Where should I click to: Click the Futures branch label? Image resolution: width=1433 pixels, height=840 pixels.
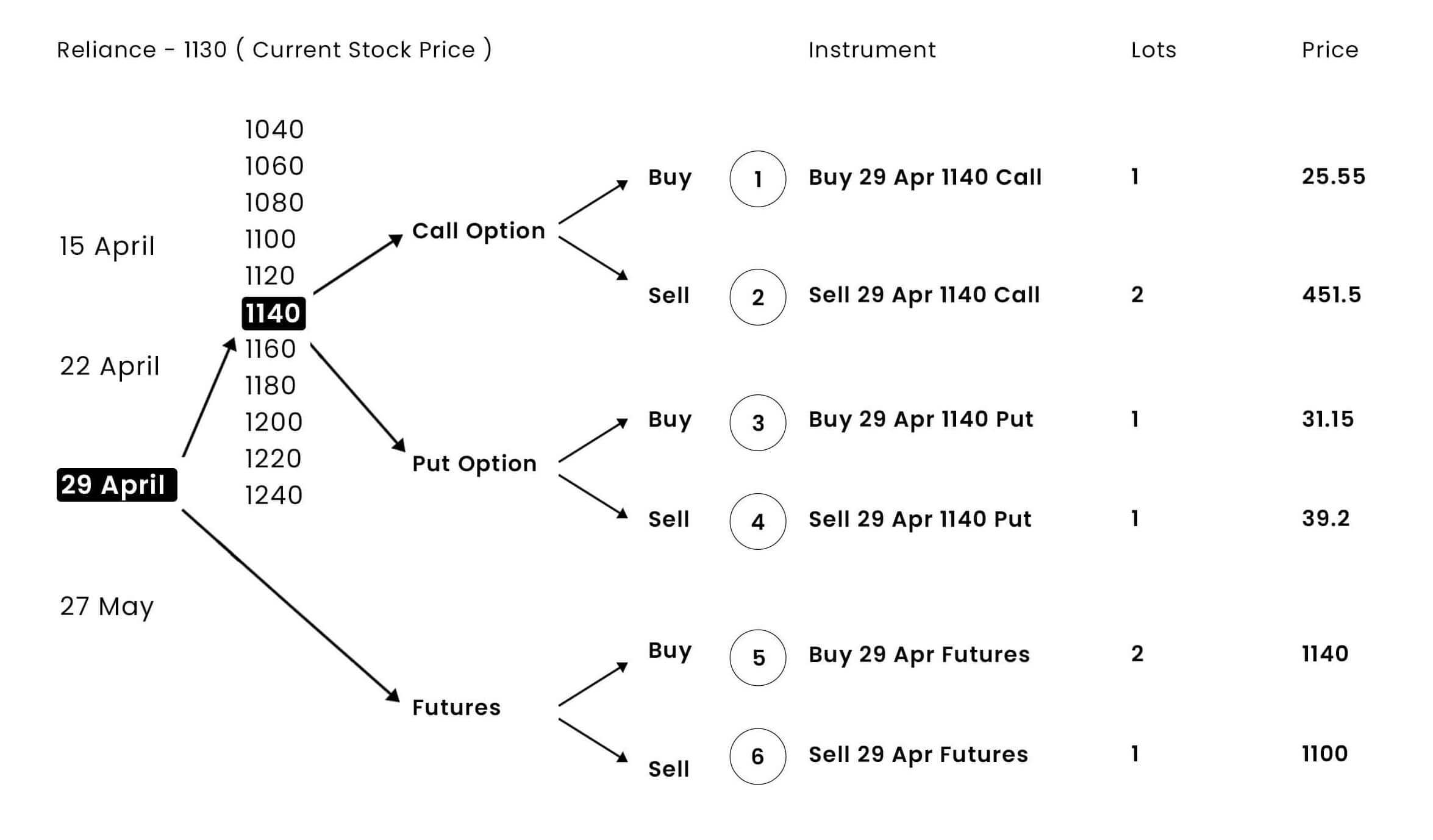456,707
